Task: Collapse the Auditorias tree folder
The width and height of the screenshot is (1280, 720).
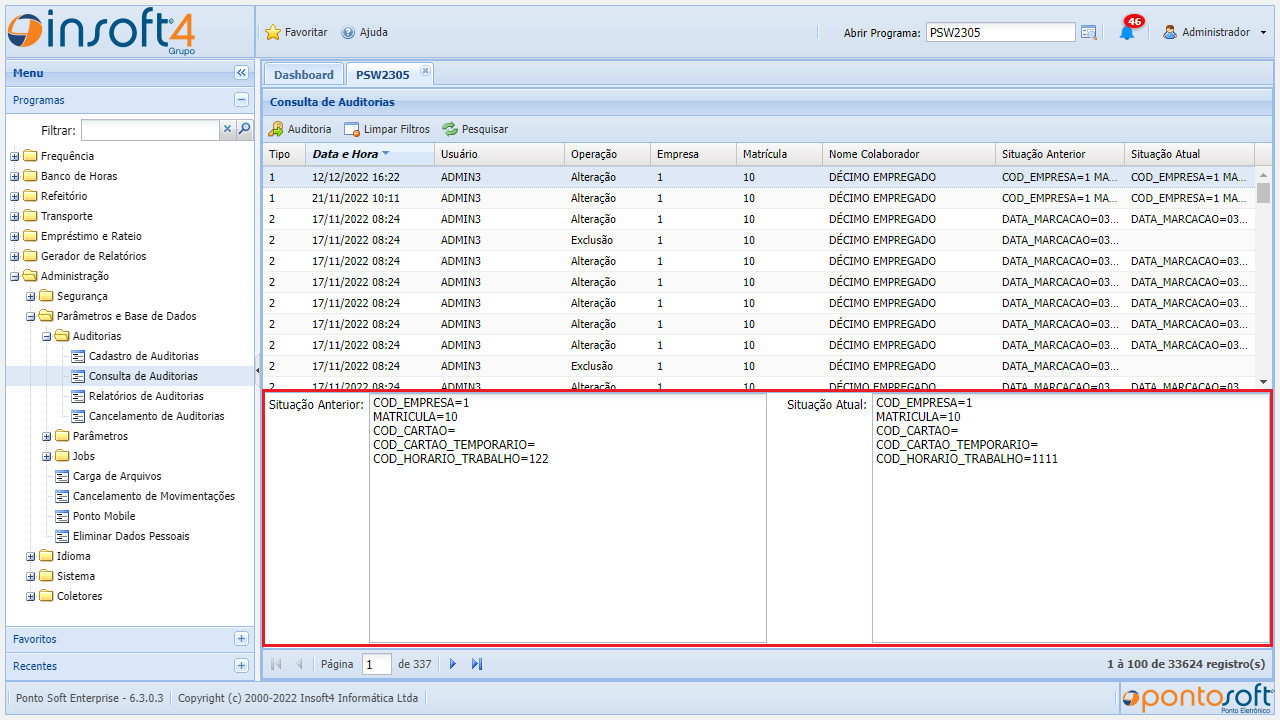Action: tap(47, 336)
